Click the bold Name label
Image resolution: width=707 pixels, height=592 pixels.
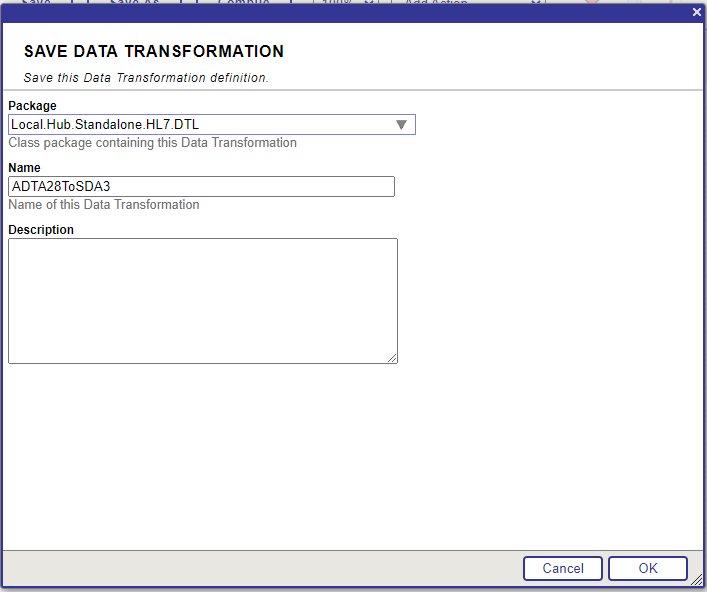pos(24,168)
